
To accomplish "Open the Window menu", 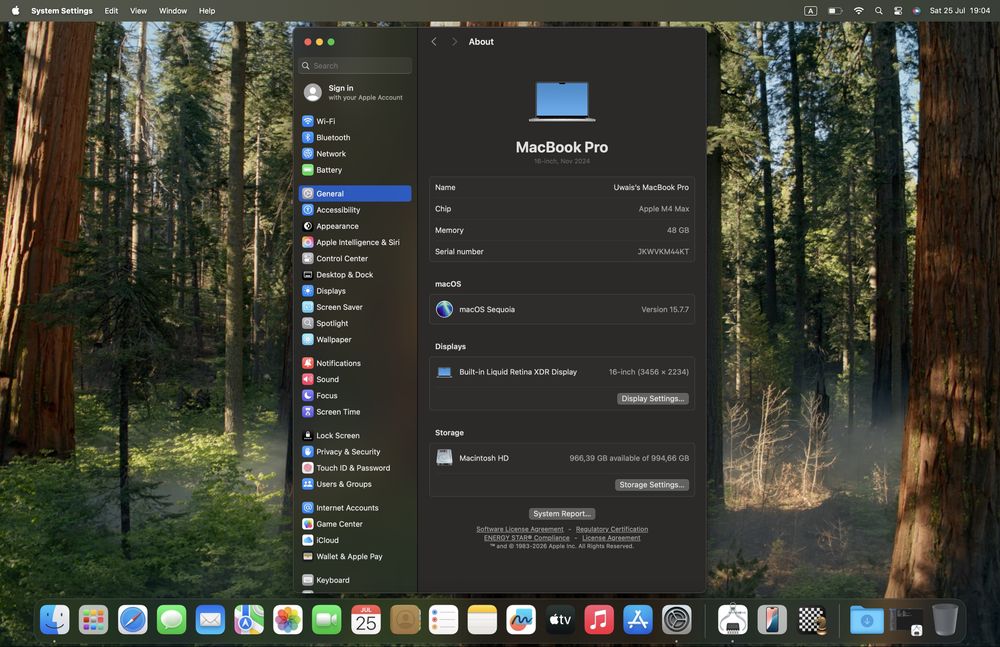I will point(173,11).
